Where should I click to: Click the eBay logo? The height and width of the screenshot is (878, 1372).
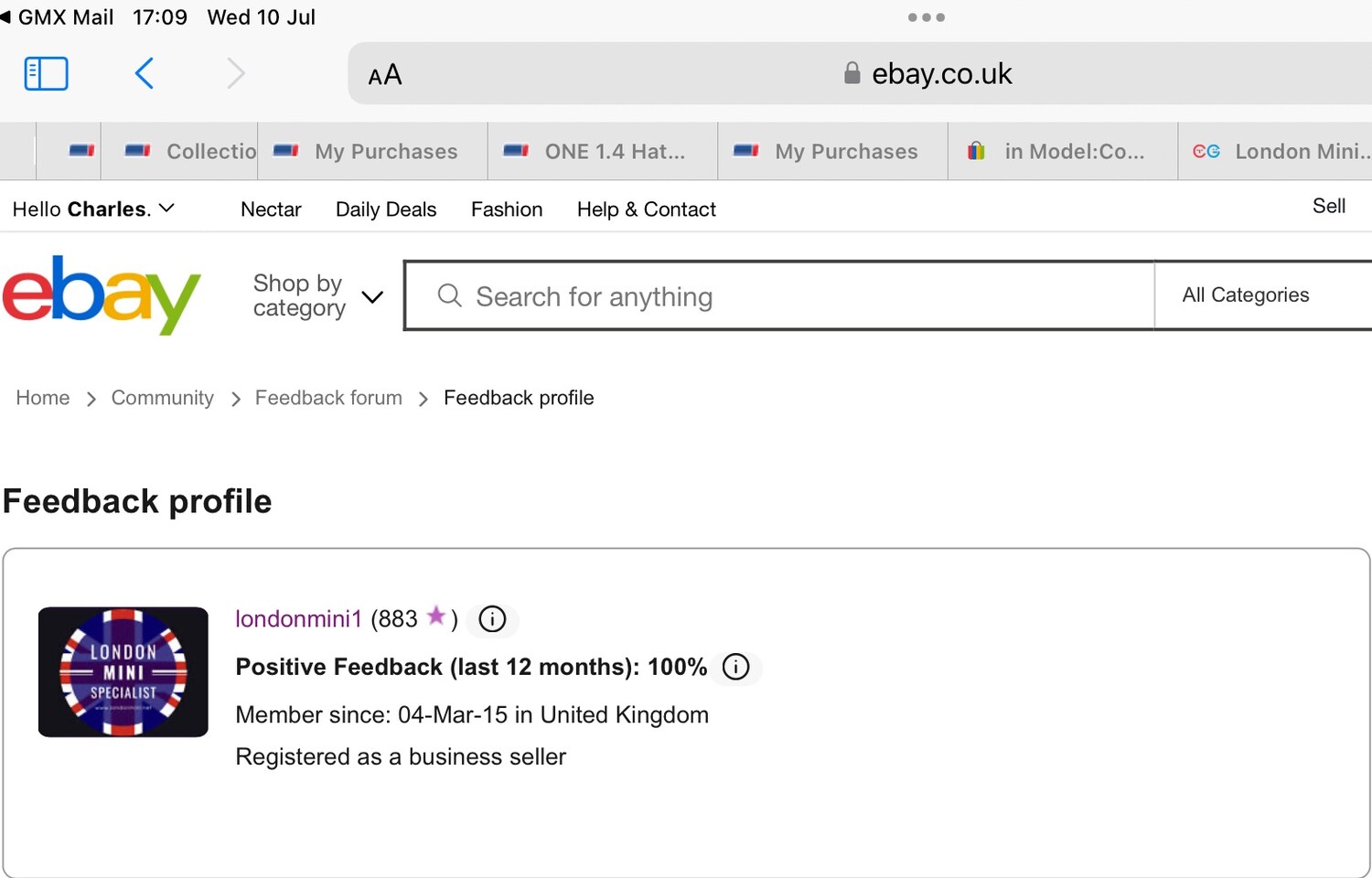coord(101,294)
